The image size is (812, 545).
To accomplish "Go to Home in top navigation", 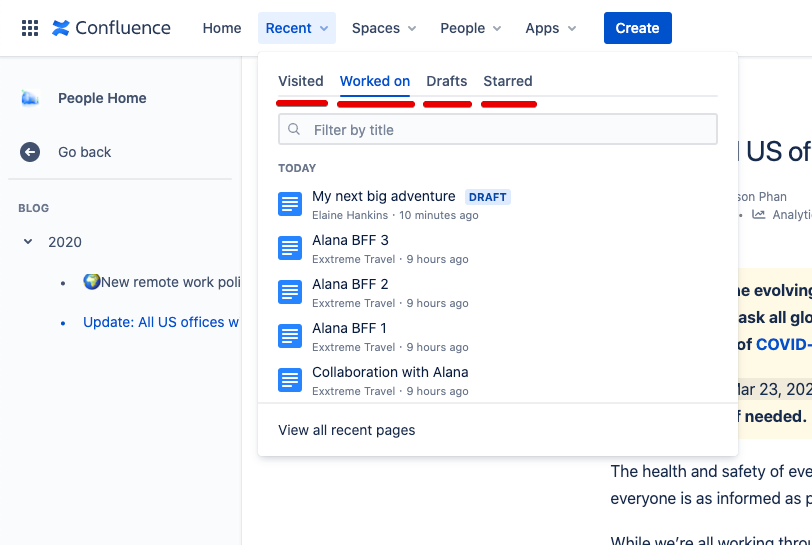I will coord(222,28).
